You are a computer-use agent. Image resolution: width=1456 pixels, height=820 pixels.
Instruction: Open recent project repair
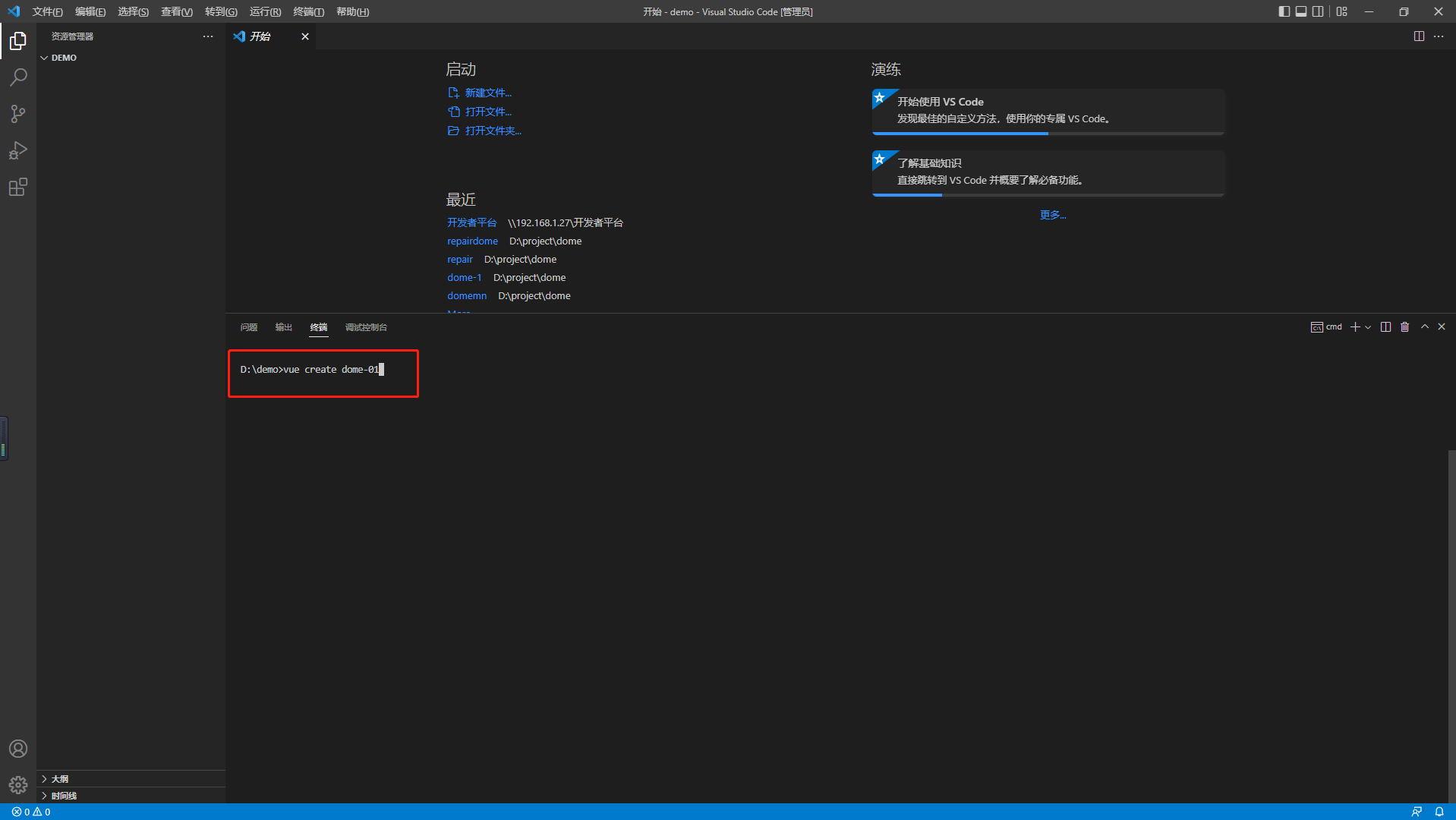point(459,259)
